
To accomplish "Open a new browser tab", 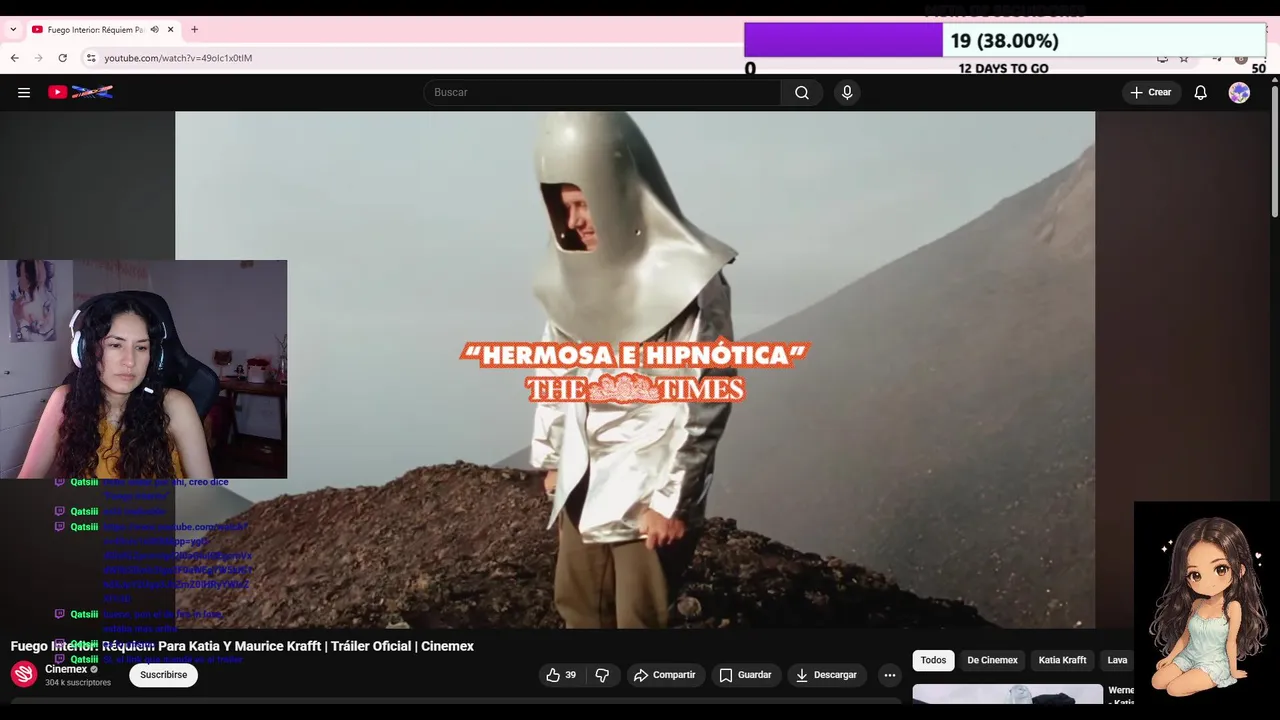I will coord(194,29).
